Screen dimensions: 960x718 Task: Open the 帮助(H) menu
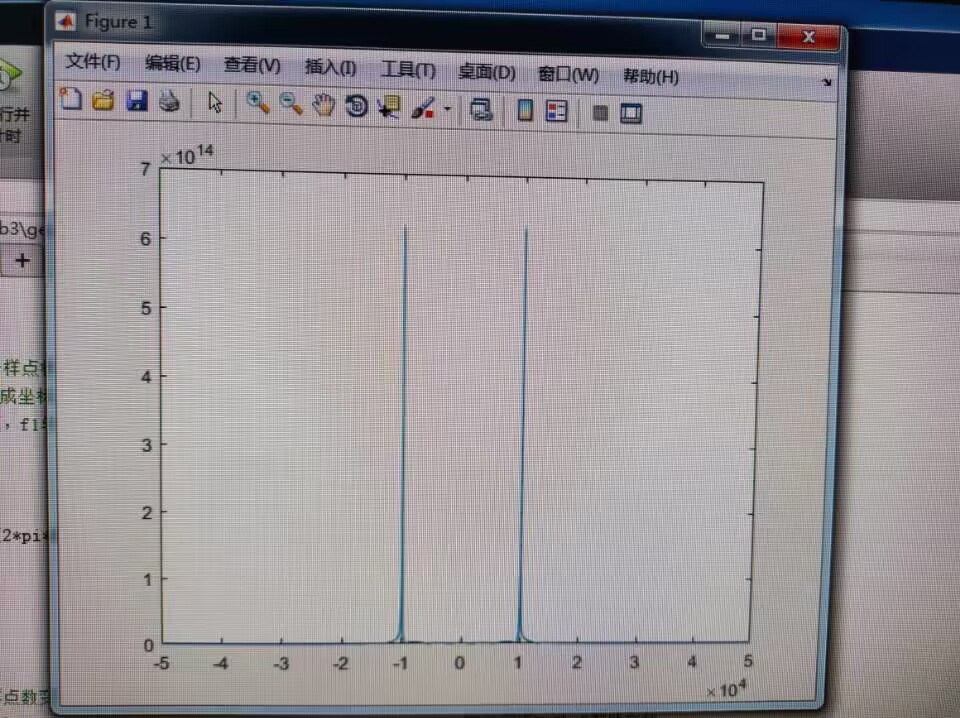(650, 76)
